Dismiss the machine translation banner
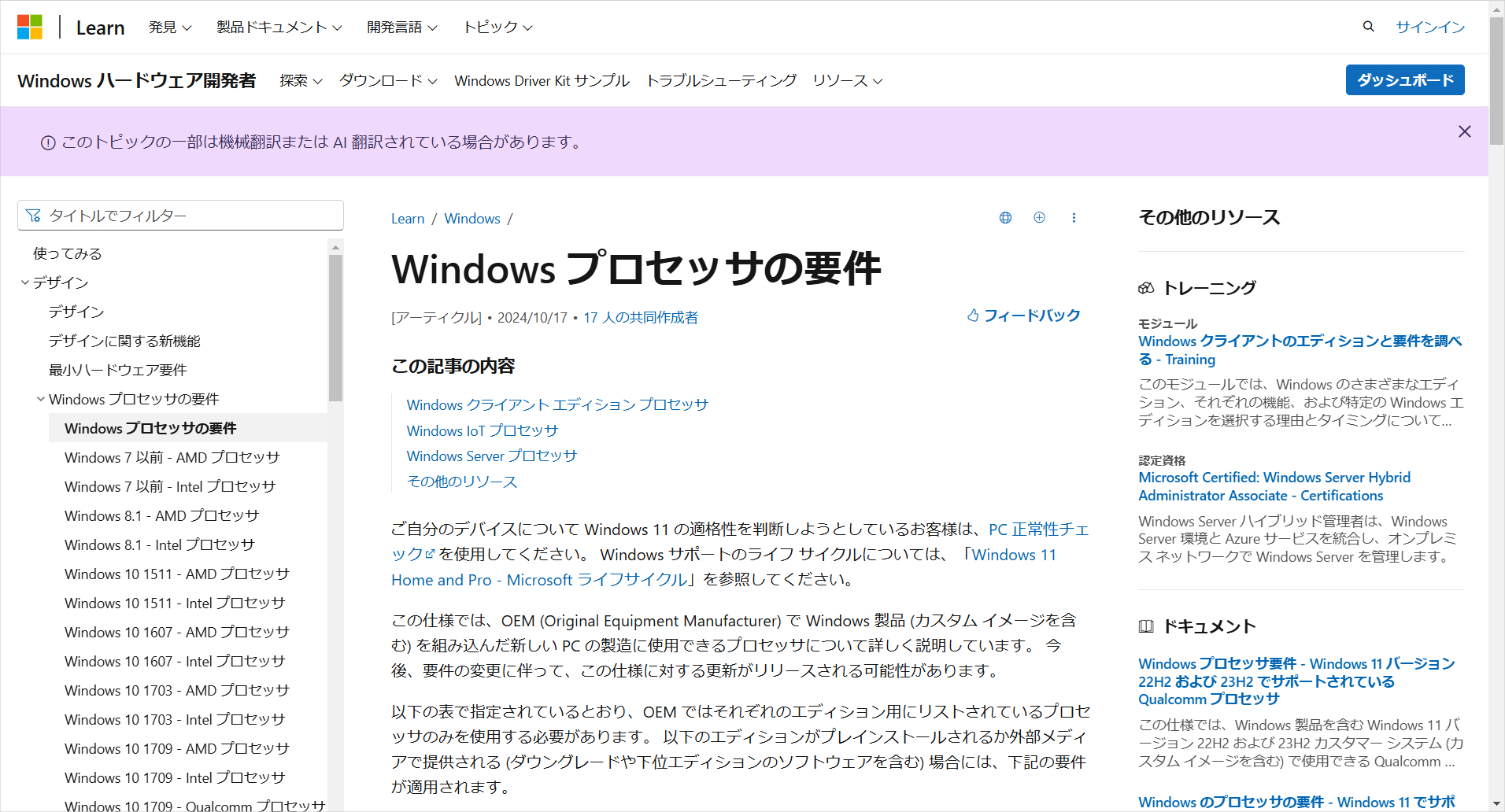 [x=1464, y=131]
